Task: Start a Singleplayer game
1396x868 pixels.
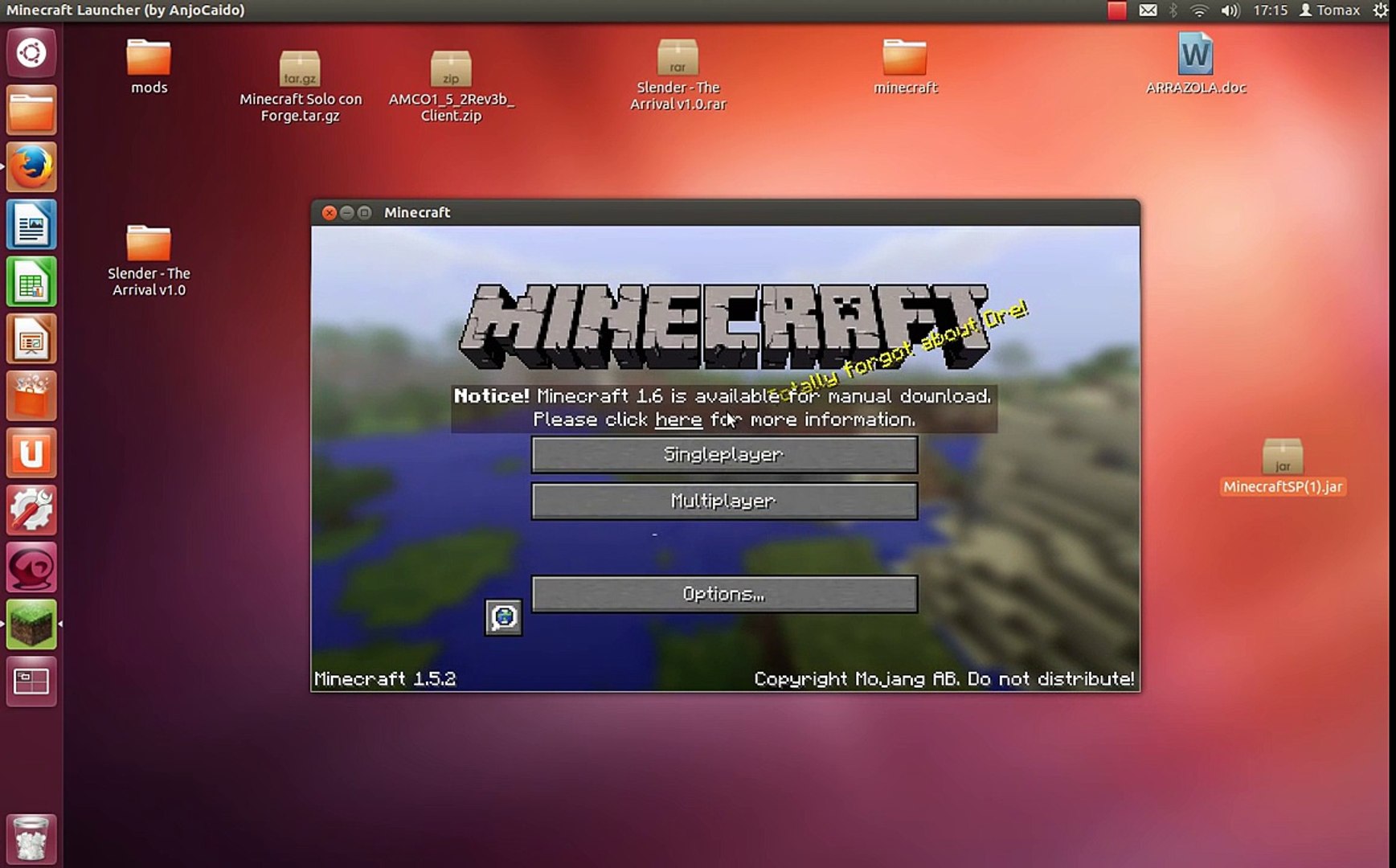Action: (x=724, y=455)
